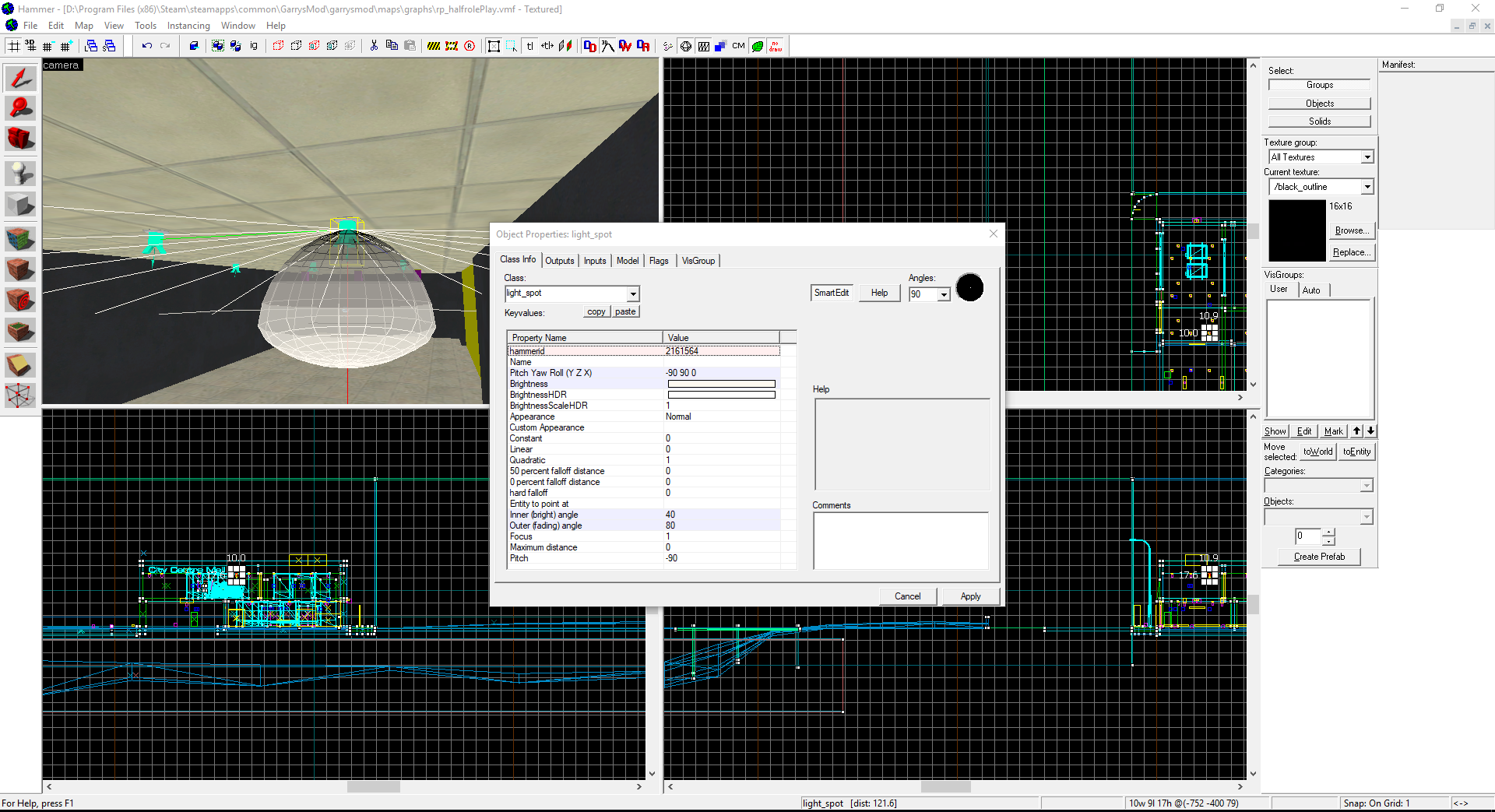
Task: Switch to the Outputs tab
Action: click(x=559, y=261)
